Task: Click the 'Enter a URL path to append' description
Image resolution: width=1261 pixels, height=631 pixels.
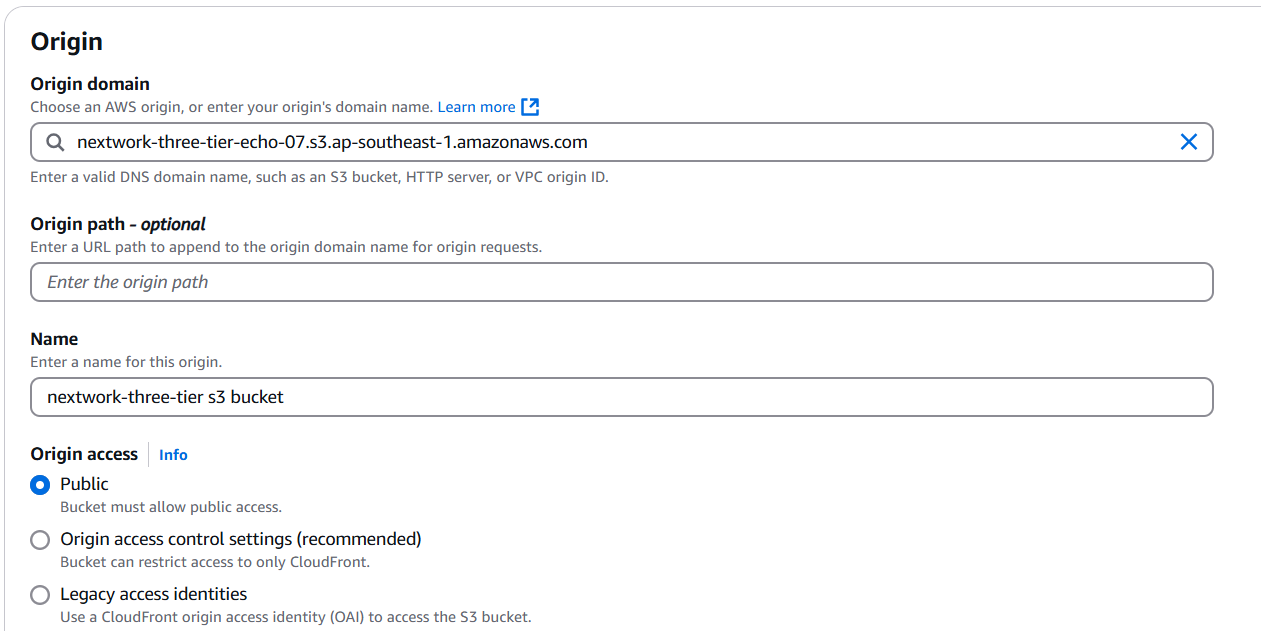Action: [286, 247]
